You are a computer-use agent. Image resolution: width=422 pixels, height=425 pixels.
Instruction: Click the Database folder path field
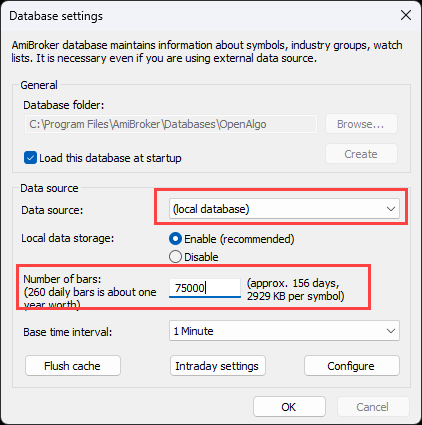click(x=171, y=124)
